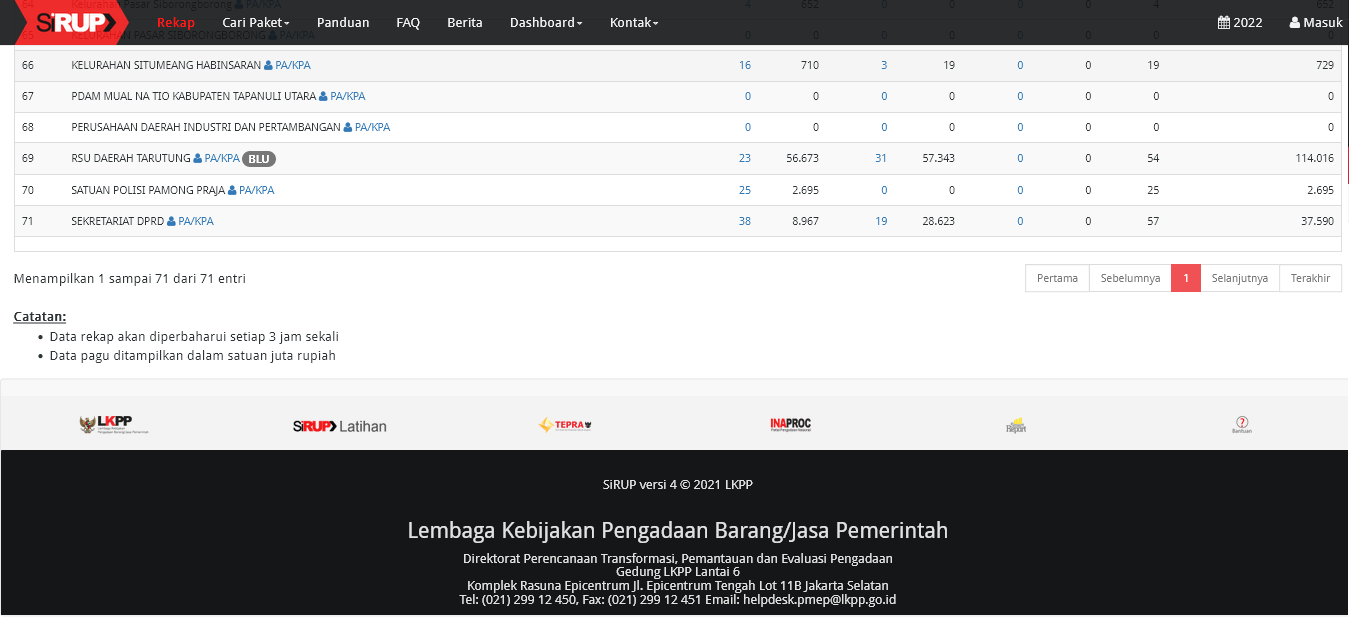Open the SiRUP Latihan logo link

tap(339, 426)
